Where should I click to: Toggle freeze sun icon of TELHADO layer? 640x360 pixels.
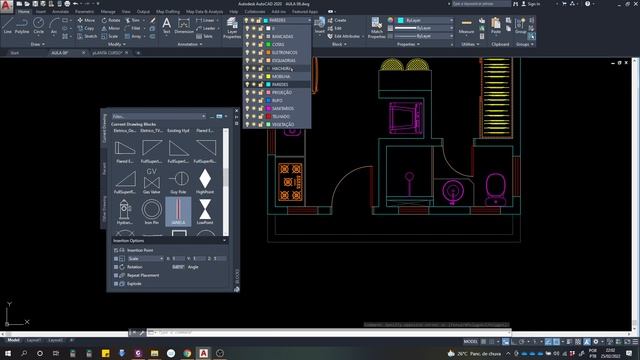click(x=253, y=116)
